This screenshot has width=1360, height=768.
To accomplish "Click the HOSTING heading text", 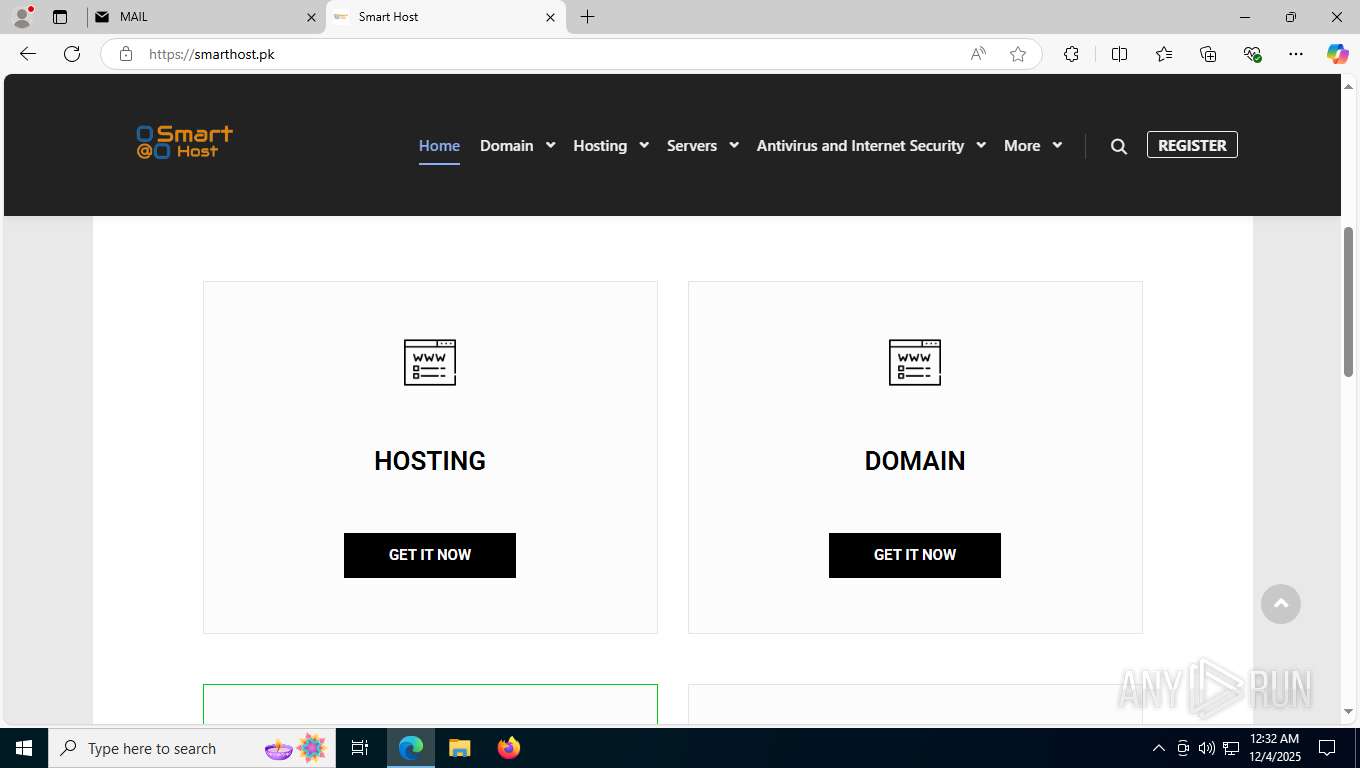I will 430,461.
